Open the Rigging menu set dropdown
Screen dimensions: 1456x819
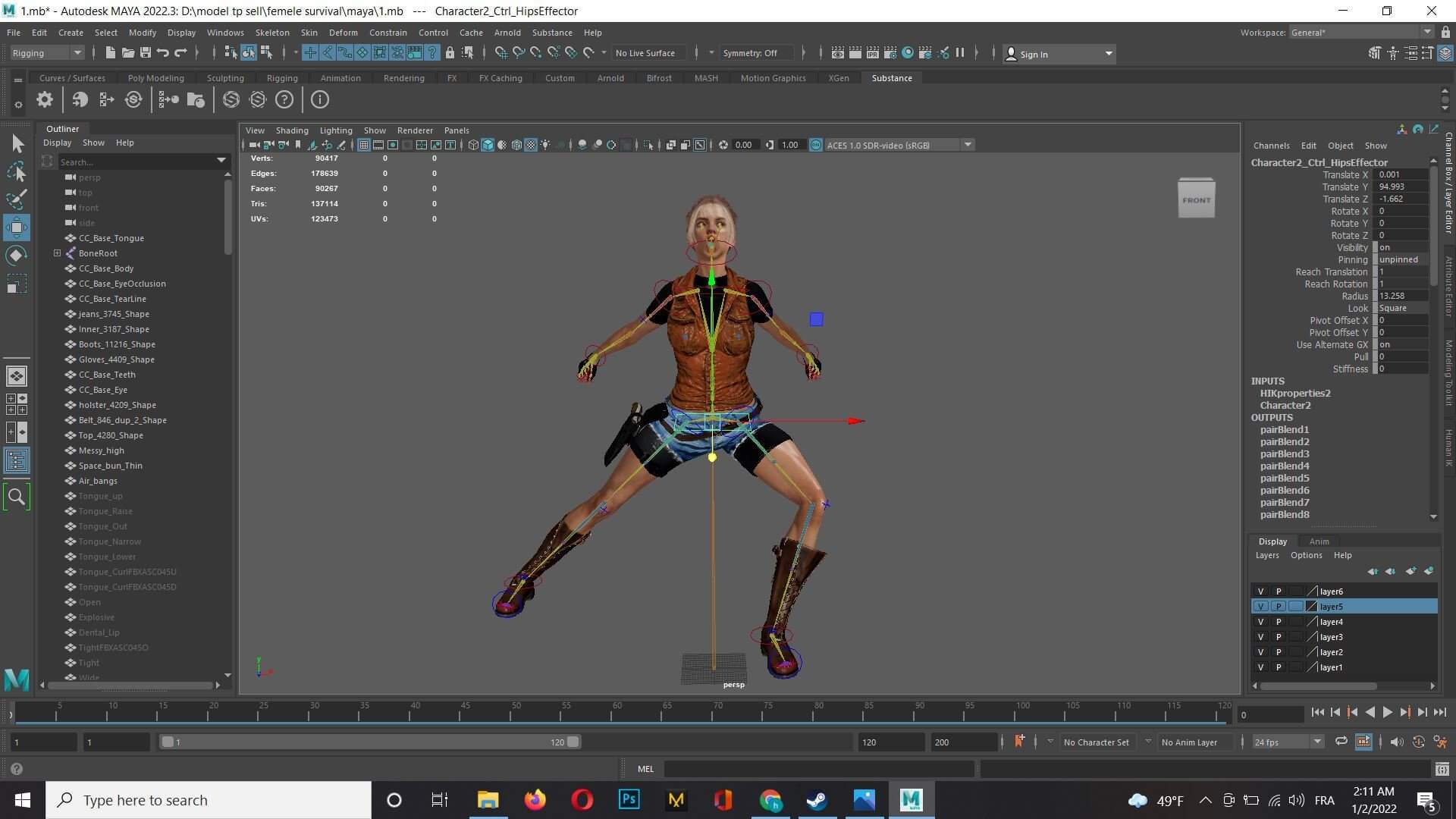tap(47, 53)
